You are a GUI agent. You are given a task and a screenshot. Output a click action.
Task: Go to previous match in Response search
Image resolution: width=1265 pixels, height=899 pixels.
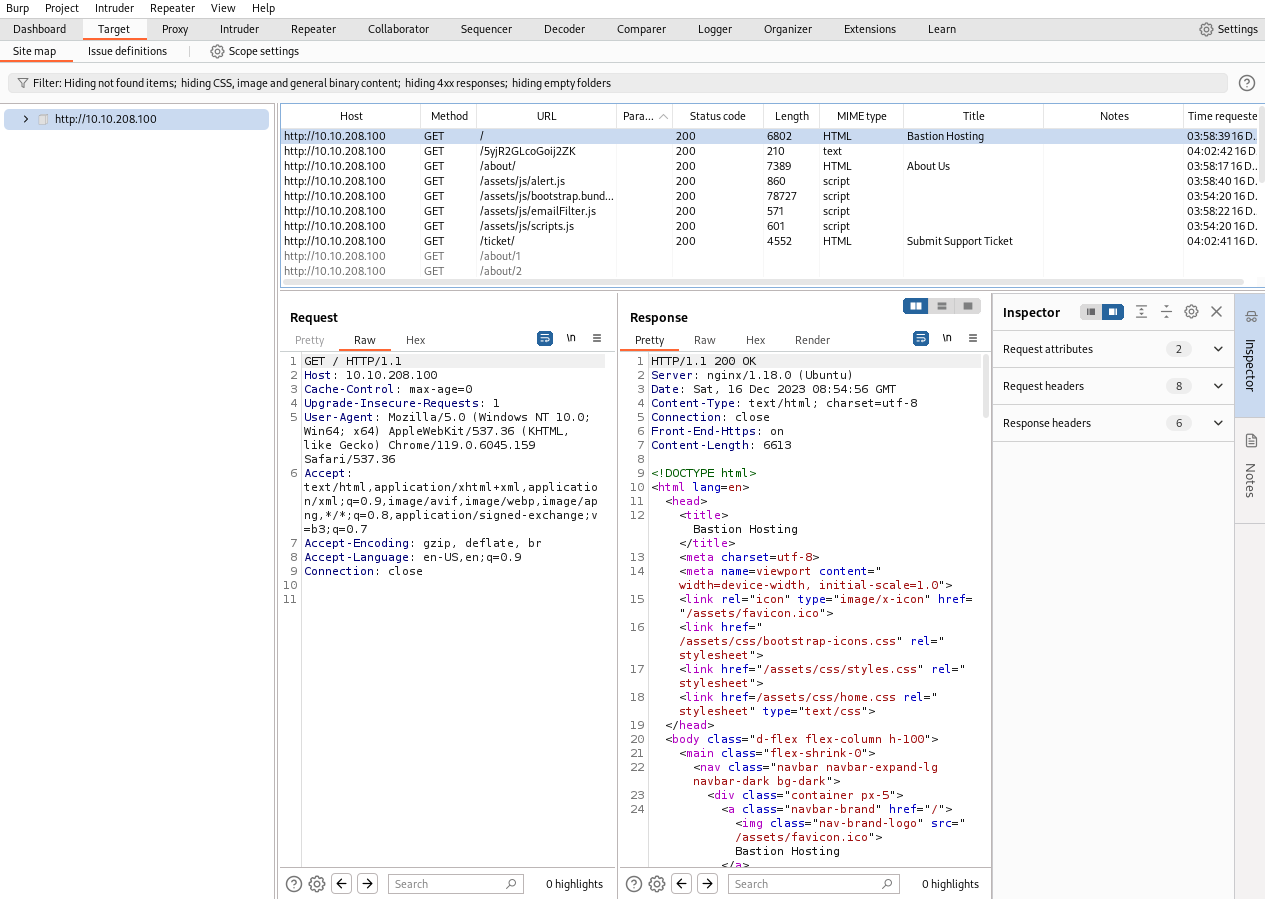pos(682,884)
